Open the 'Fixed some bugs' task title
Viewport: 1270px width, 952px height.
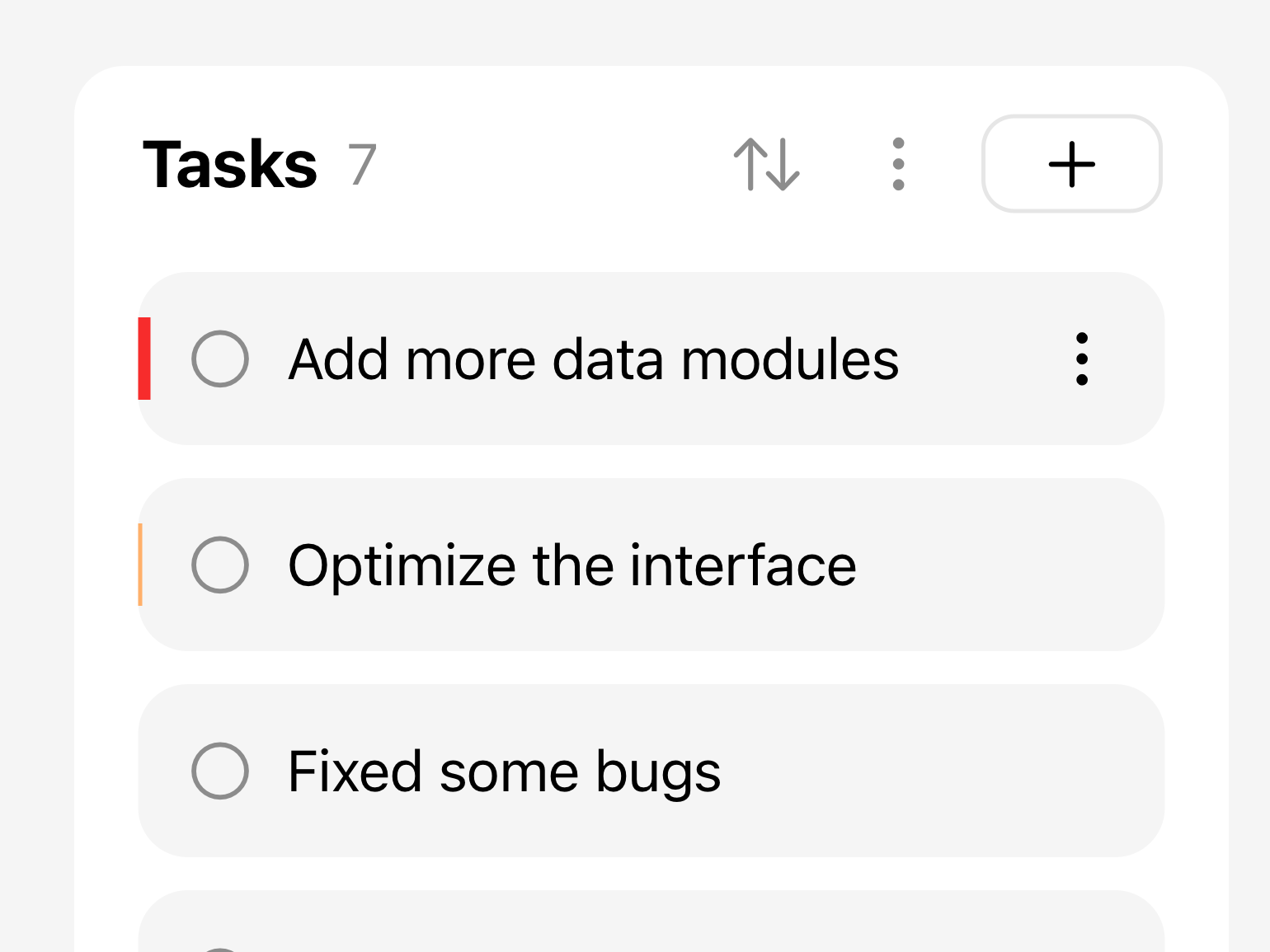504,772
